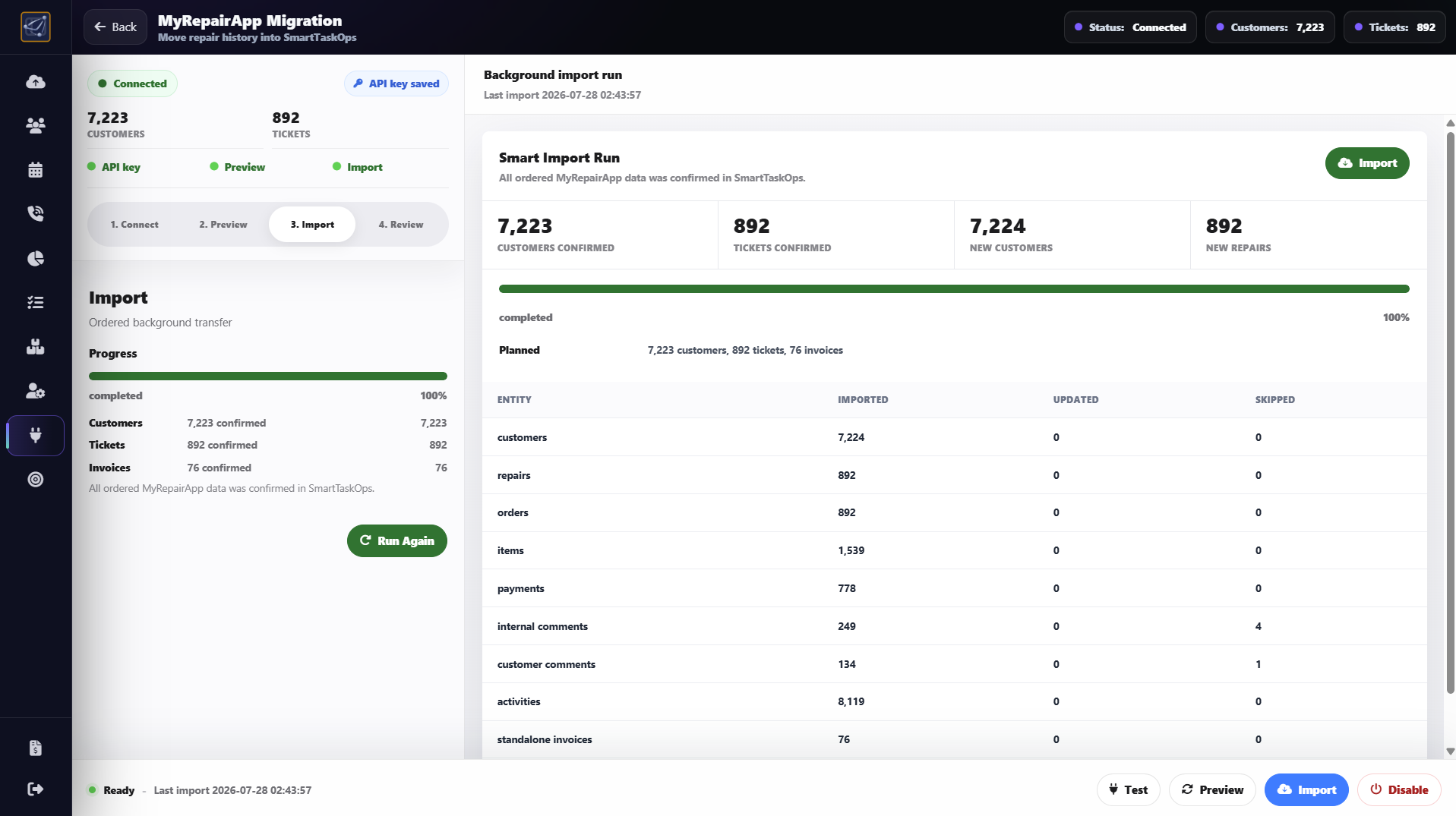Click the Preview button in footer
Viewport: 1456px width, 816px height.
coord(1212,790)
